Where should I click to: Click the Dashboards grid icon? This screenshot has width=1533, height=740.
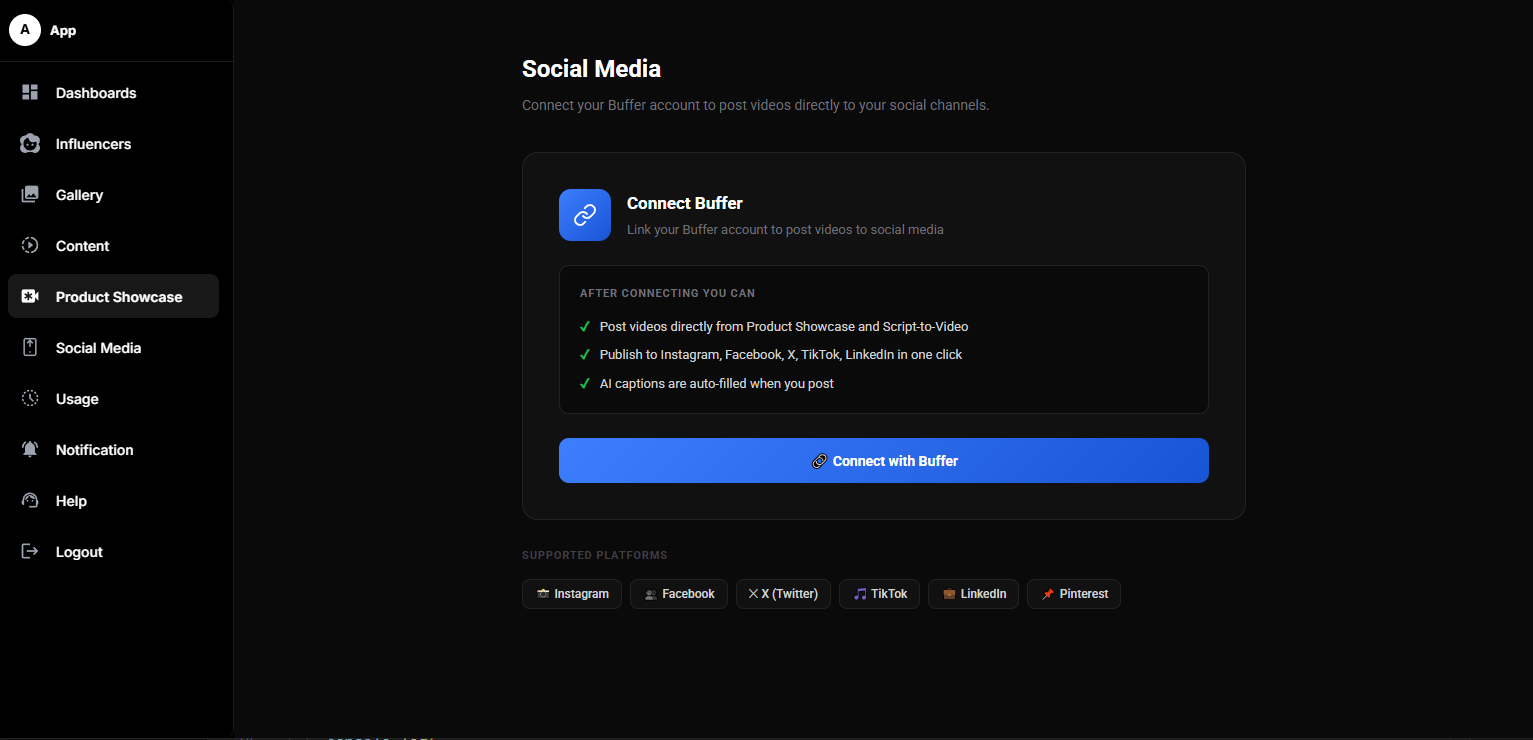pos(30,92)
